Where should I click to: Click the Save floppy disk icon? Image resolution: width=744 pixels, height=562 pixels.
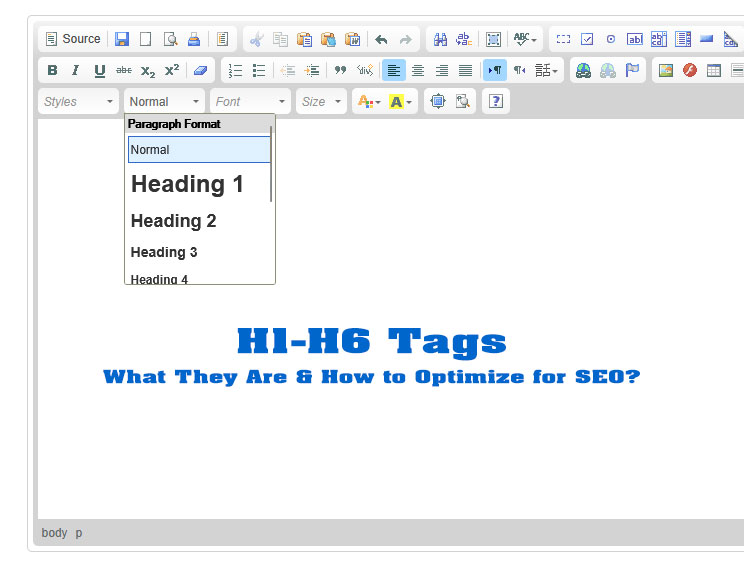pyautogui.click(x=122, y=39)
